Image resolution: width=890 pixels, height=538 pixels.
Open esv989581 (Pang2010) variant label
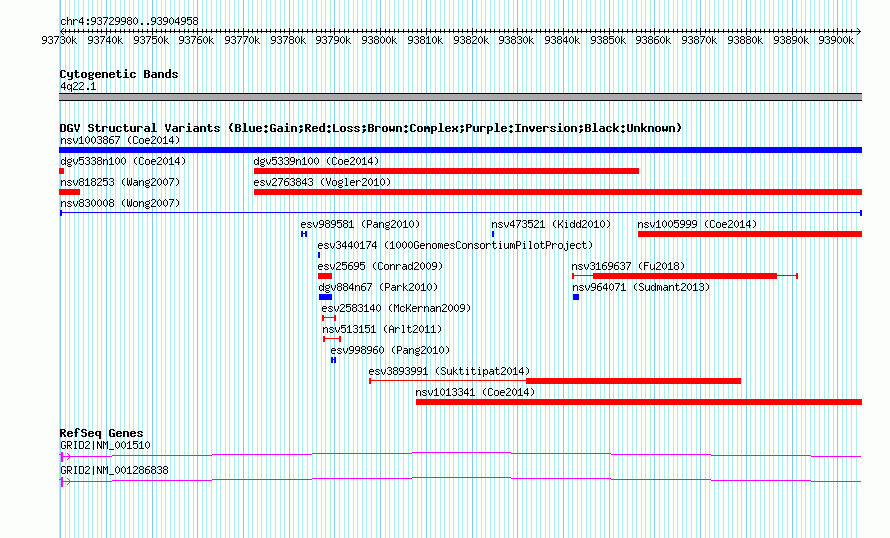[360, 224]
